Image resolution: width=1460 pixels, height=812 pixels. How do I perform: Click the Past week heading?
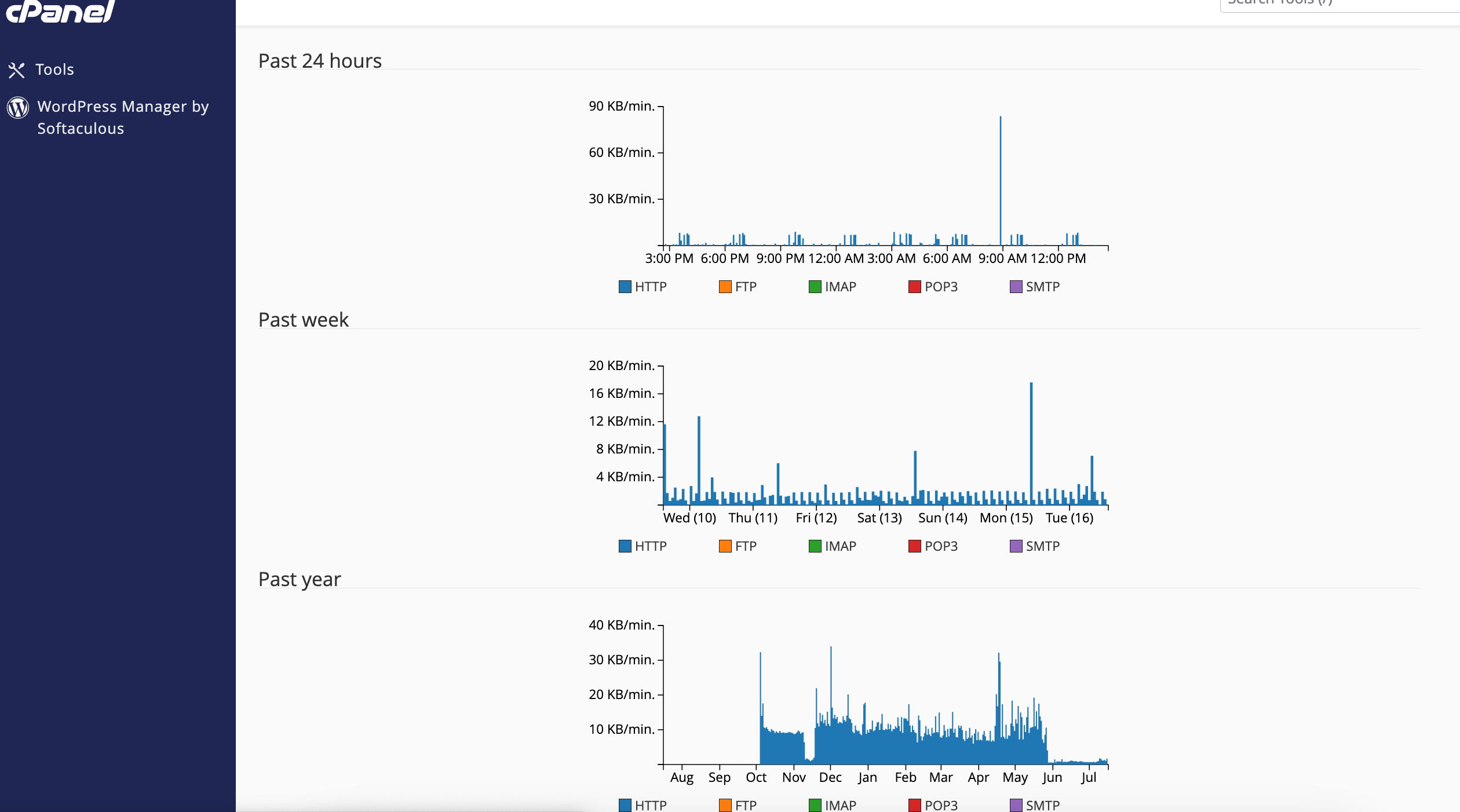click(304, 320)
